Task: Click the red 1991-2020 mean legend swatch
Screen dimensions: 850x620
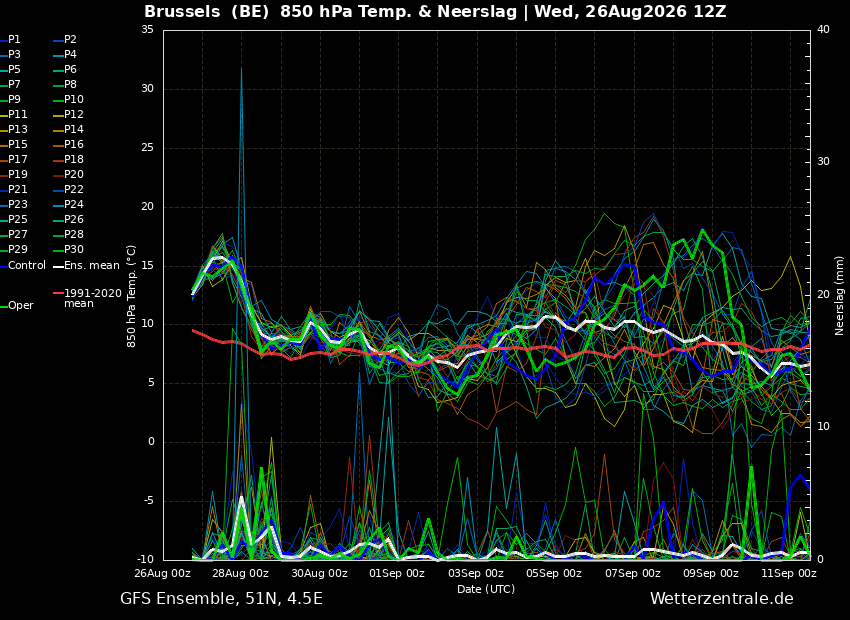Action: (58, 293)
